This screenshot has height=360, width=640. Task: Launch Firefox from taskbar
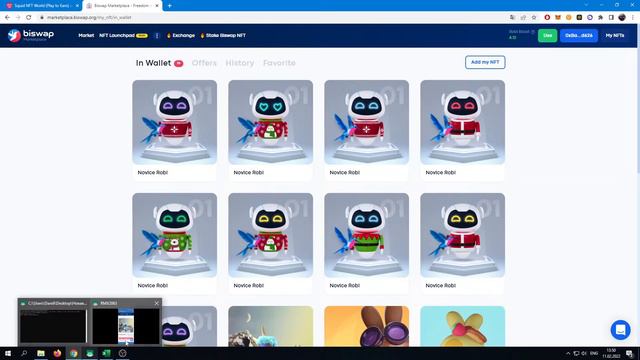tap(57, 353)
